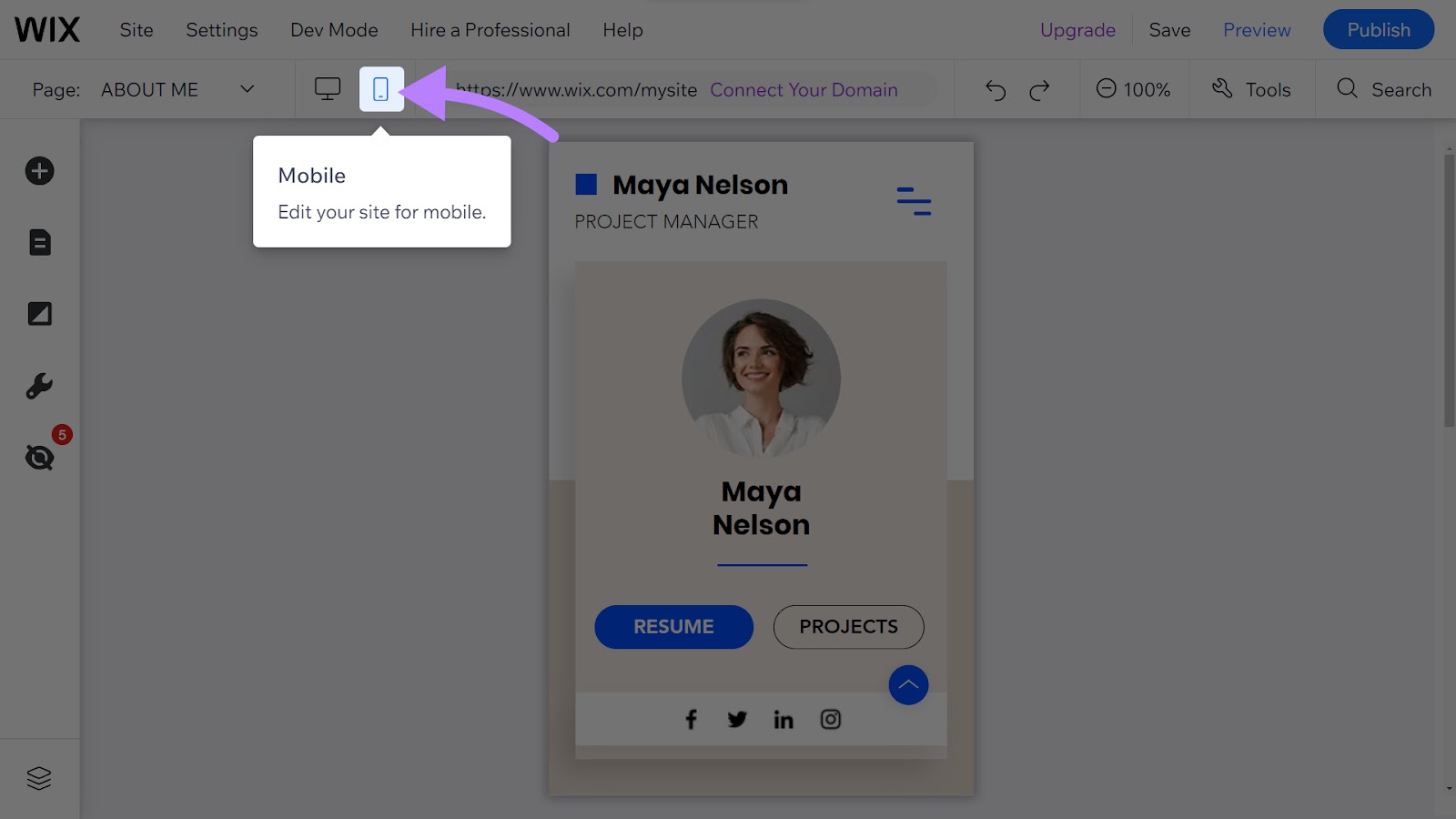1456x819 pixels.
Task: Switch to desktop editing view
Action: tap(327, 88)
